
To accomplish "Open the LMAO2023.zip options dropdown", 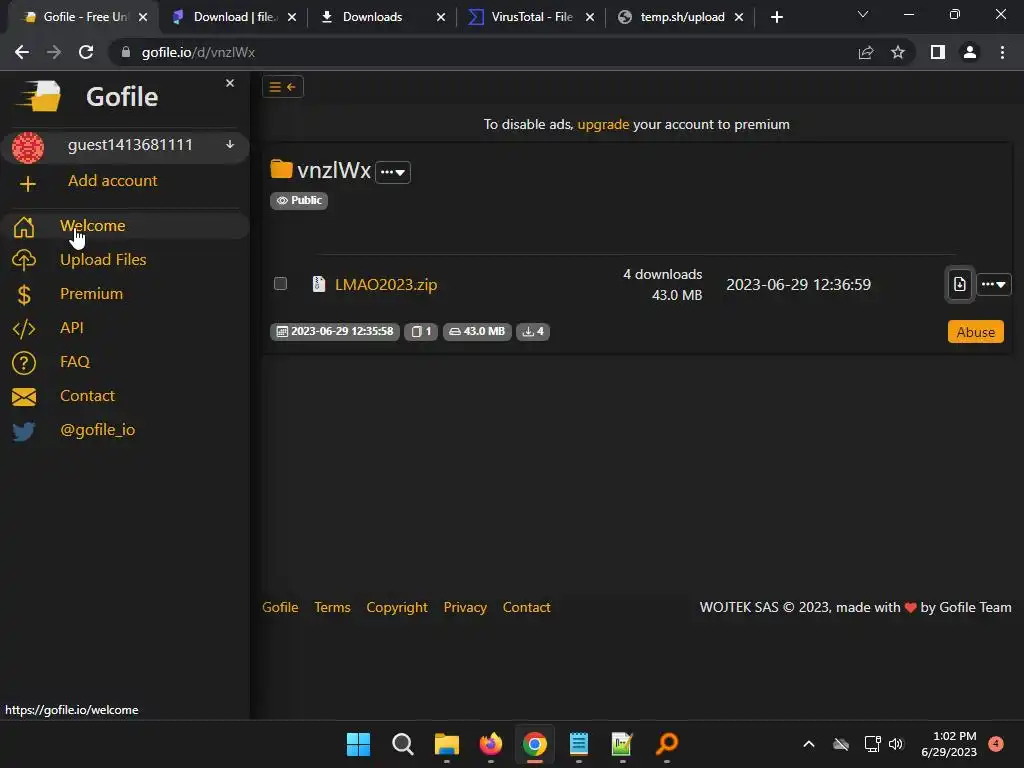I will tap(994, 284).
